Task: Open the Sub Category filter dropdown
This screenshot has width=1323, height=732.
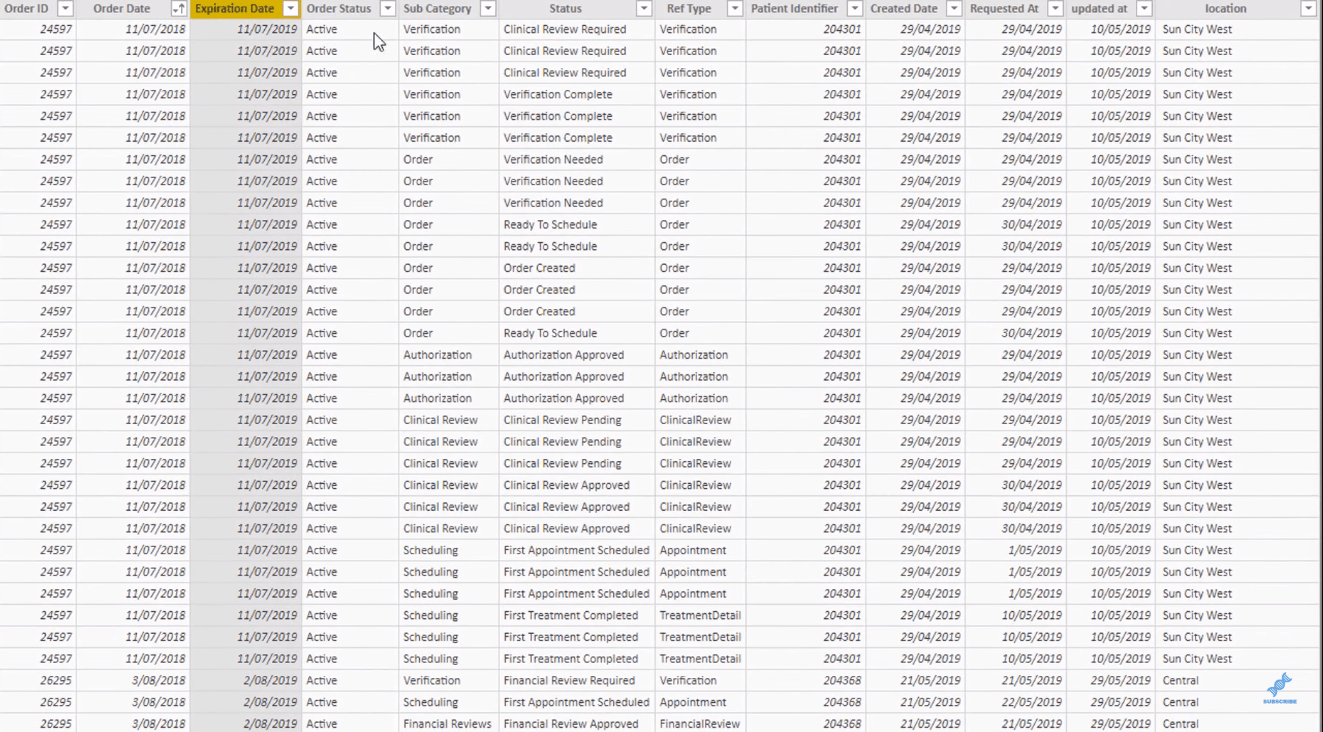Action: point(488,9)
